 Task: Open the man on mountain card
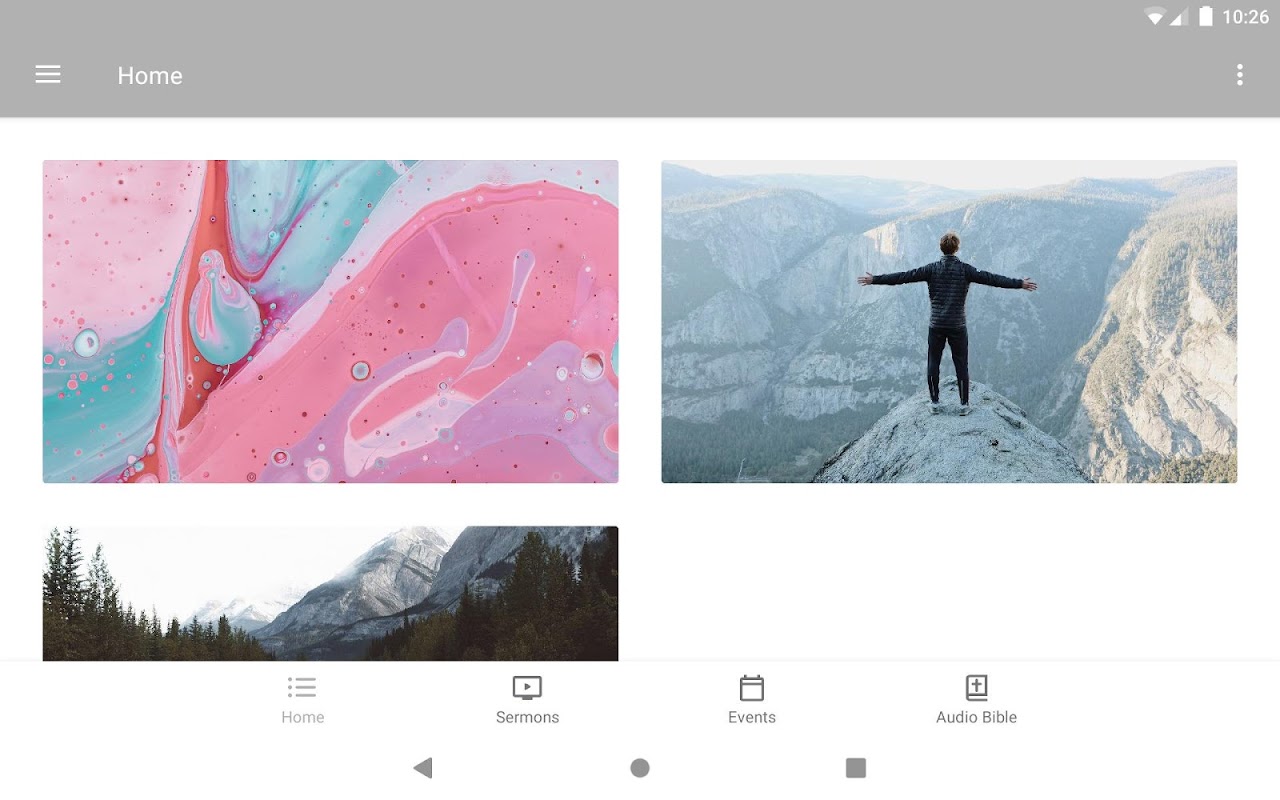point(949,321)
